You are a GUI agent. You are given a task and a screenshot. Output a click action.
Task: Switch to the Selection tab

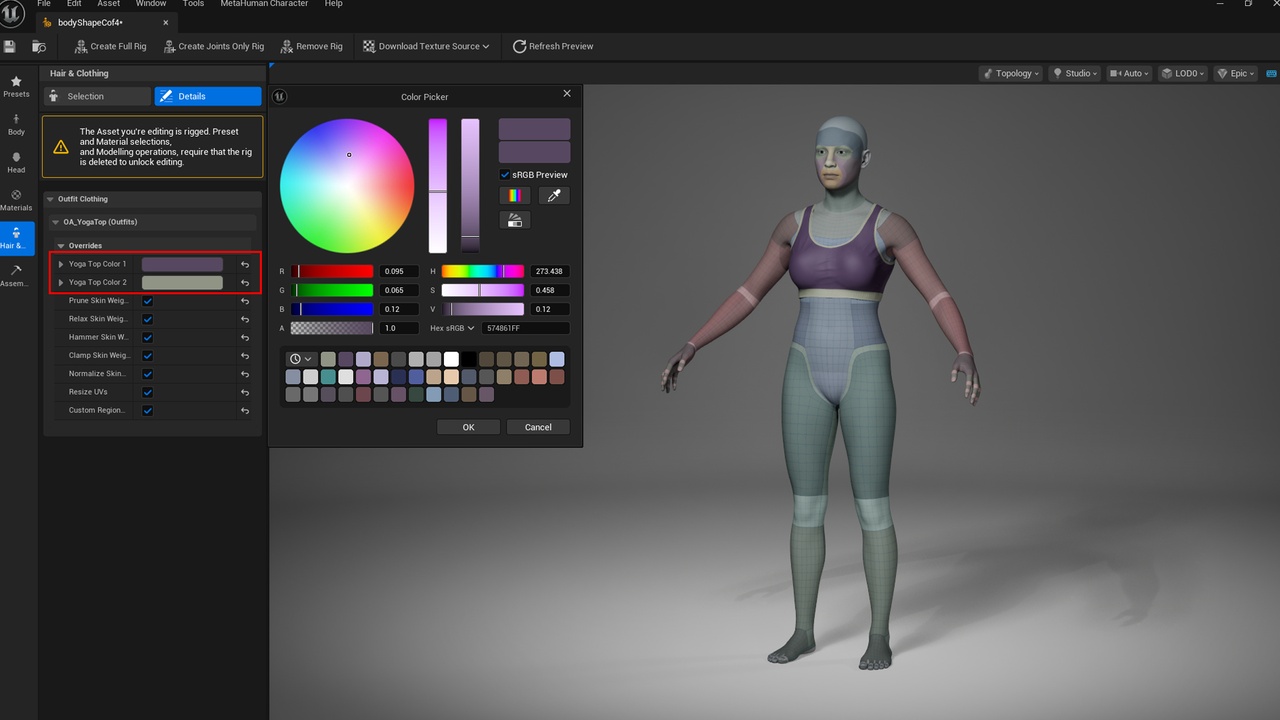click(x=96, y=96)
